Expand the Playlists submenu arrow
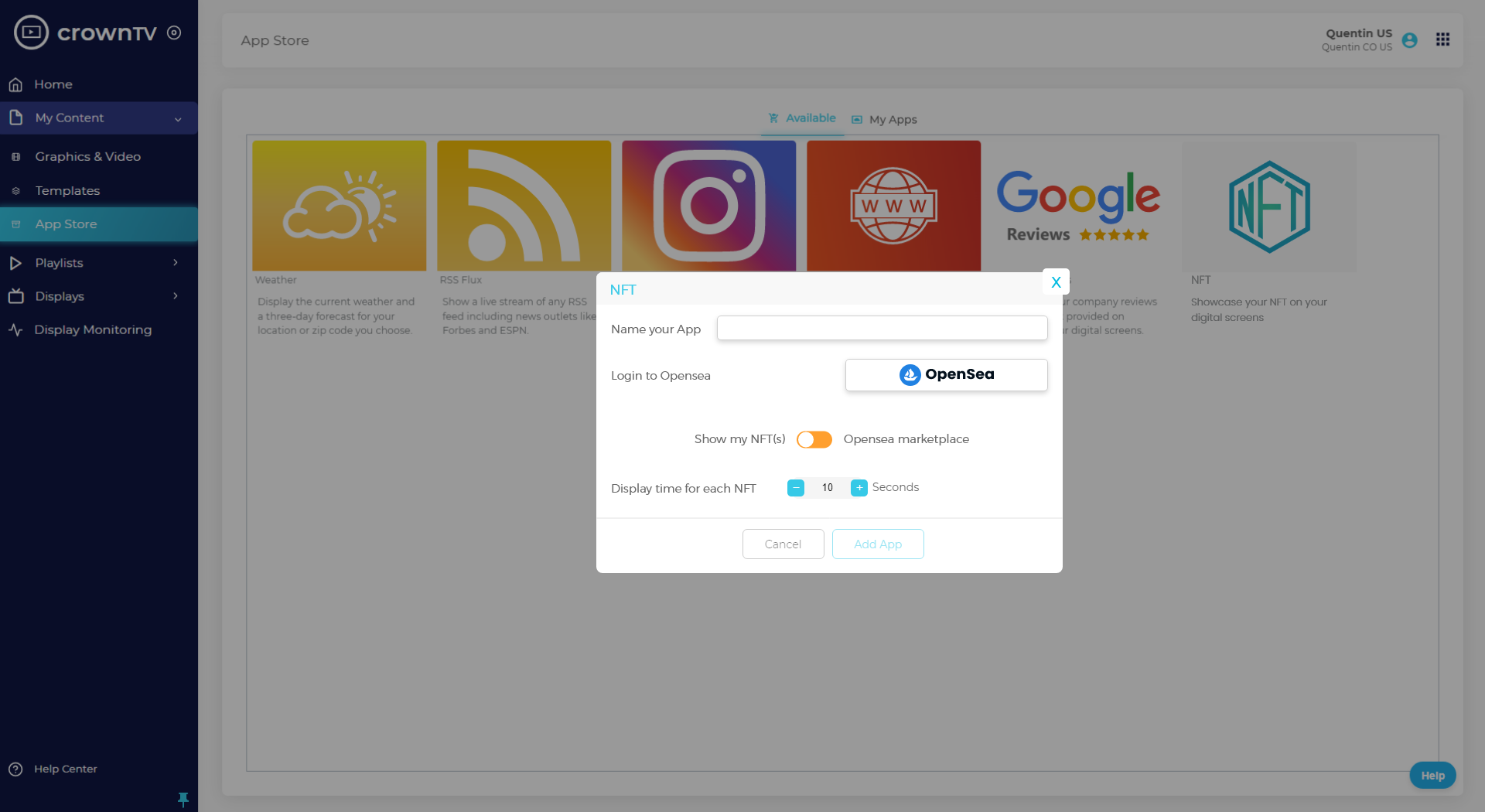The image size is (1485, 812). (x=176, y=263)
